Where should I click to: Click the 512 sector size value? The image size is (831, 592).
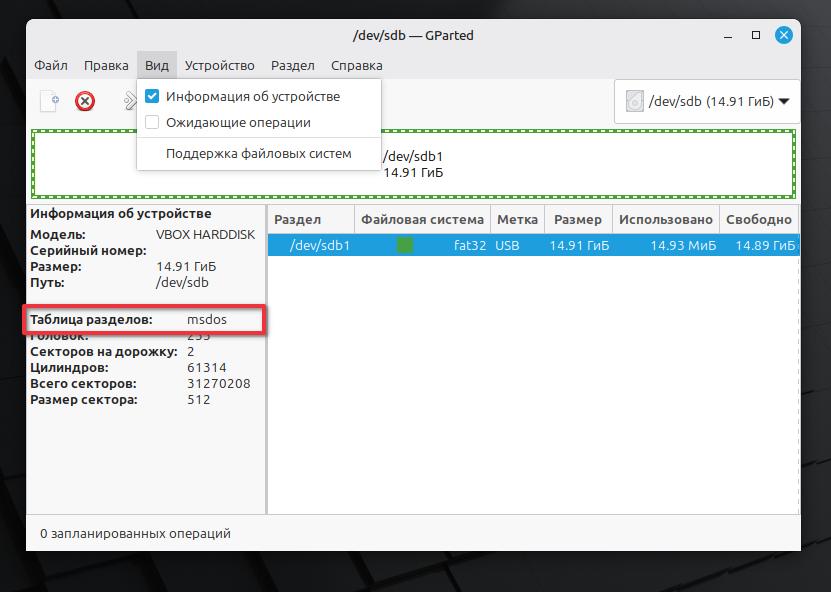click(x=199, y=399)
